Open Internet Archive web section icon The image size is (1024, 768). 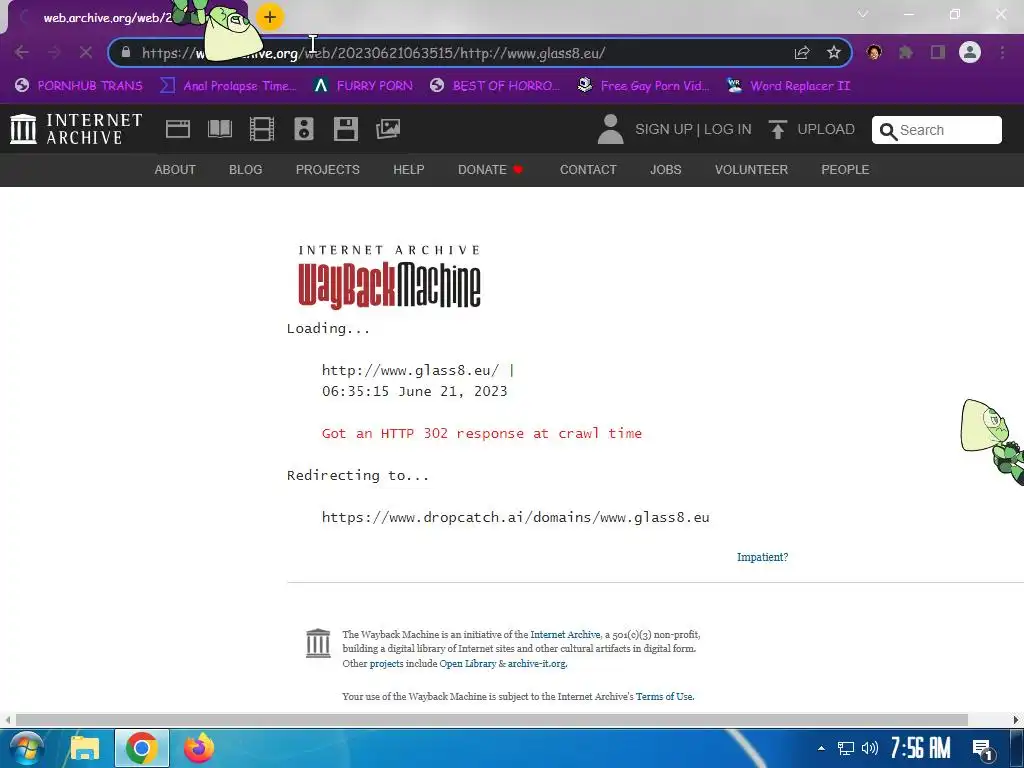[x=178, y=129]
